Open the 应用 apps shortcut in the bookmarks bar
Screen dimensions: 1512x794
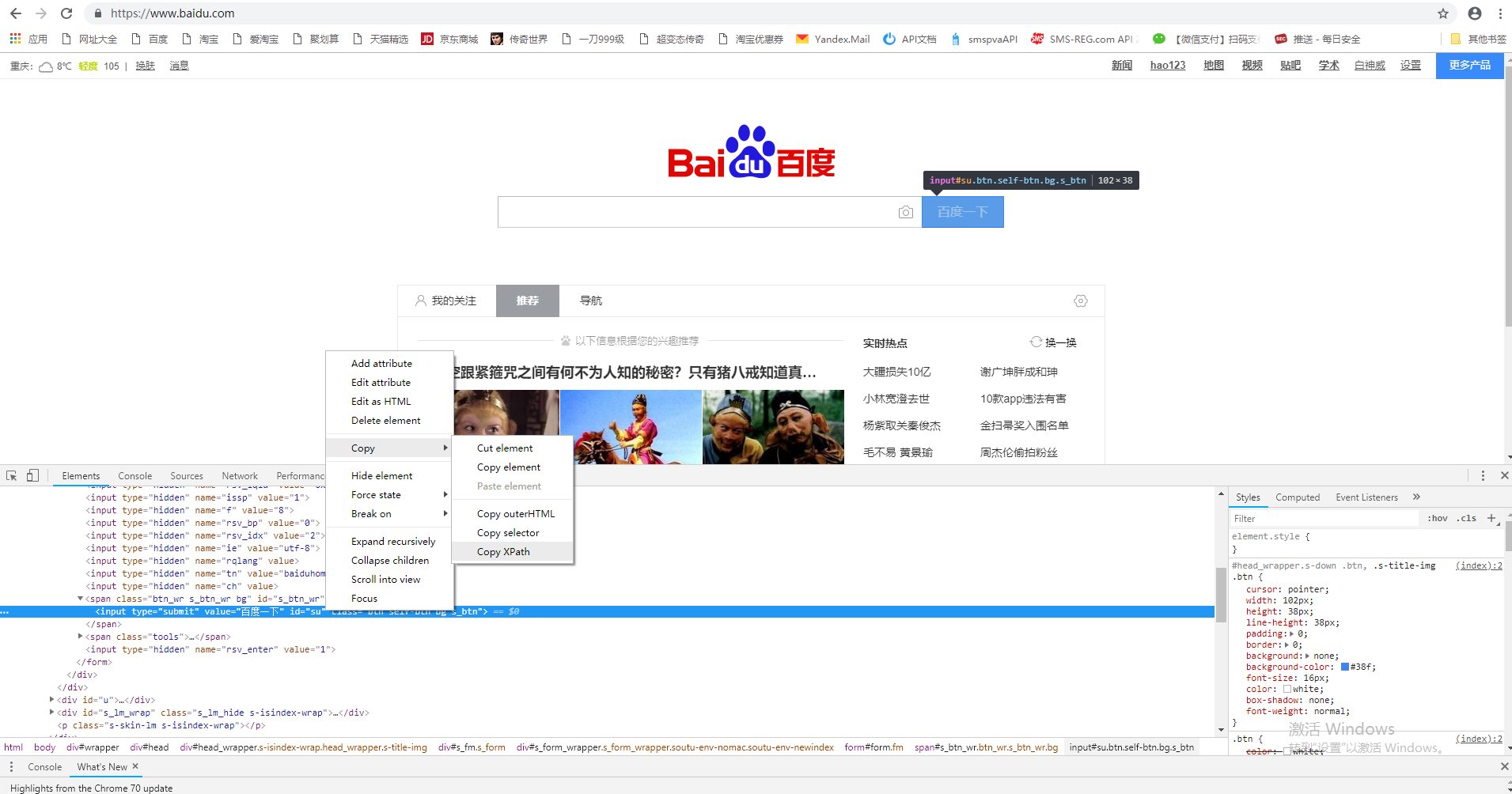(x=28, y=39)
